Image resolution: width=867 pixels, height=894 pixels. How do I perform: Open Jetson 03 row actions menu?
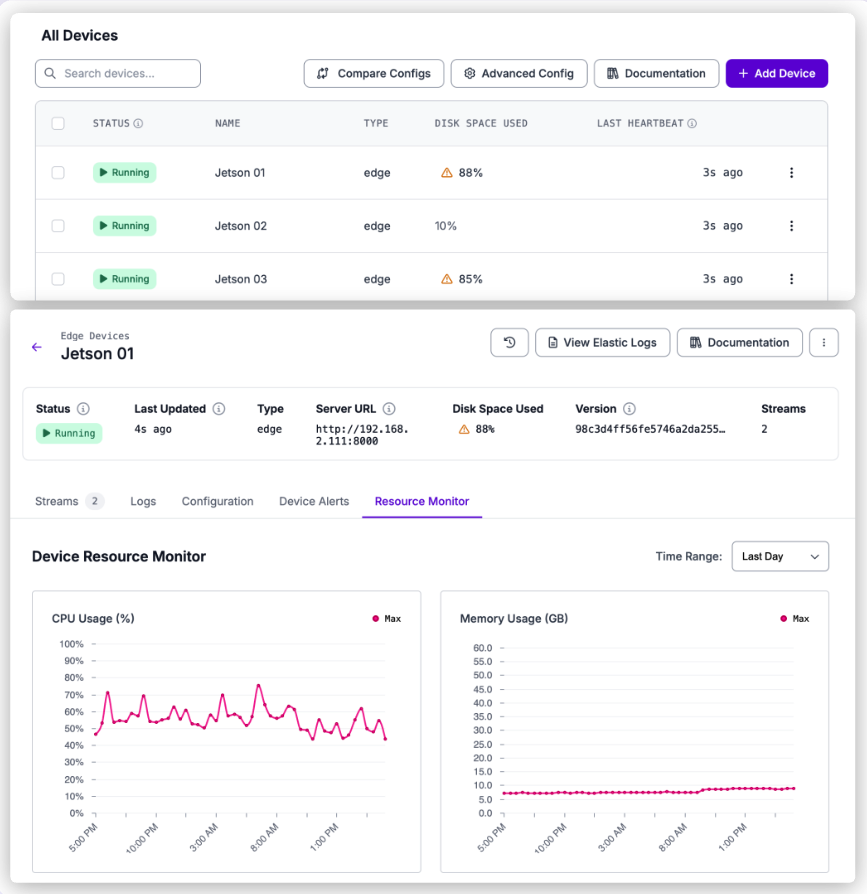pyautogui.click(x=791, y=279)
